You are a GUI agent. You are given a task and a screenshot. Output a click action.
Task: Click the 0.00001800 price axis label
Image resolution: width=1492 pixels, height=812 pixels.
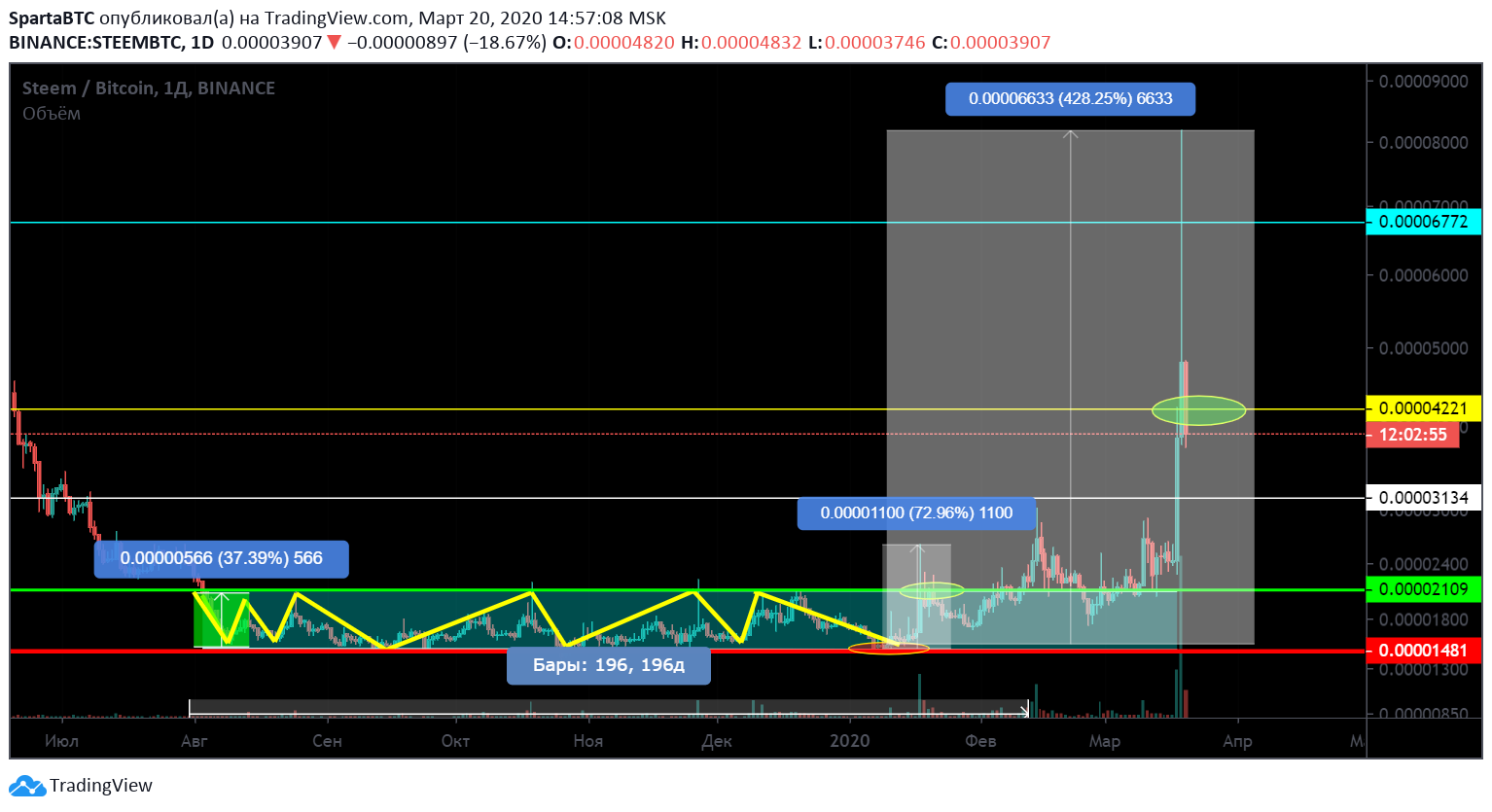click(1424, 620)
